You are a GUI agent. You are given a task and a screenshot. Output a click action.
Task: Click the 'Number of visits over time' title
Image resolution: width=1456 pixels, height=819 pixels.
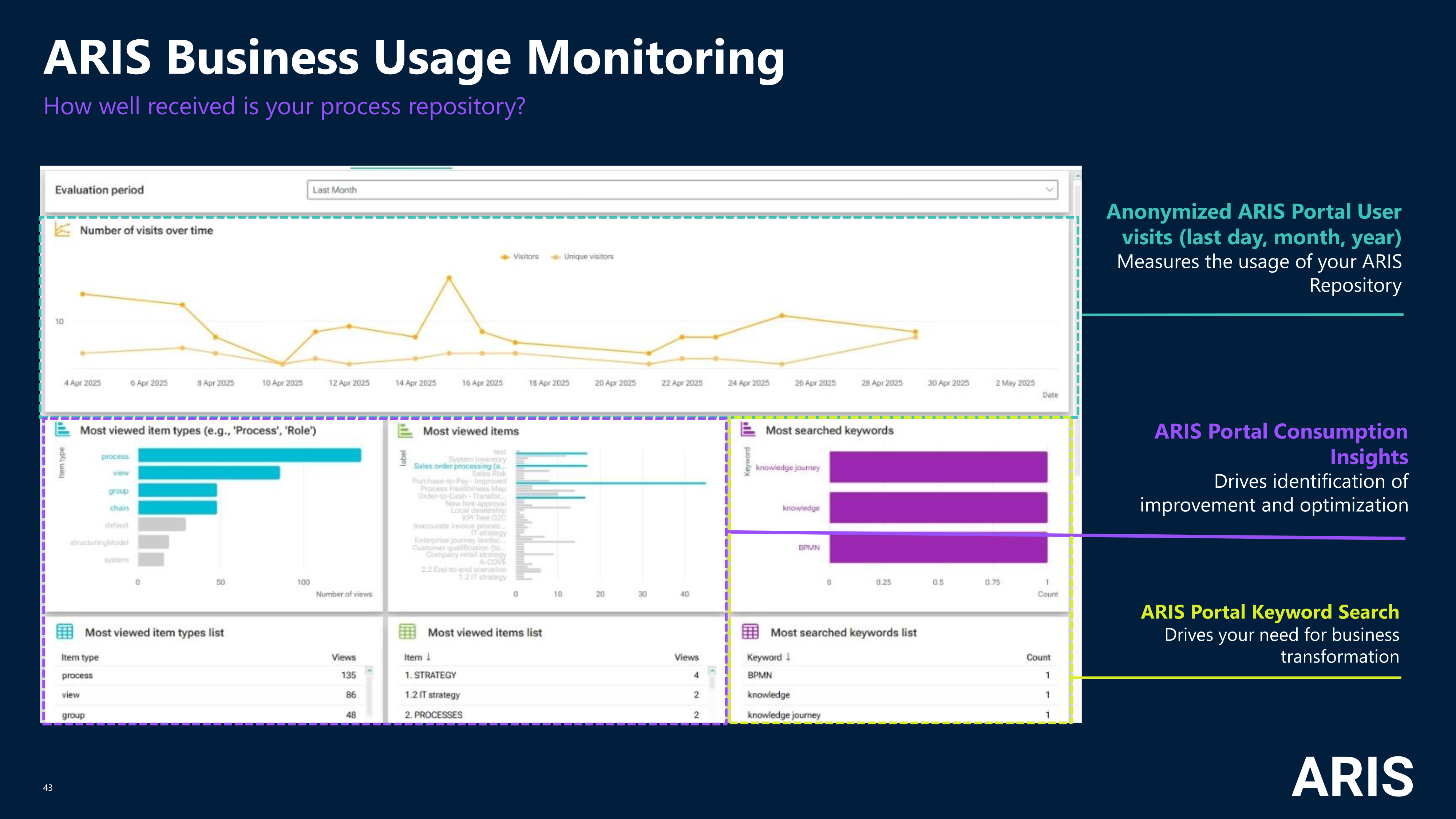point(146,231)
